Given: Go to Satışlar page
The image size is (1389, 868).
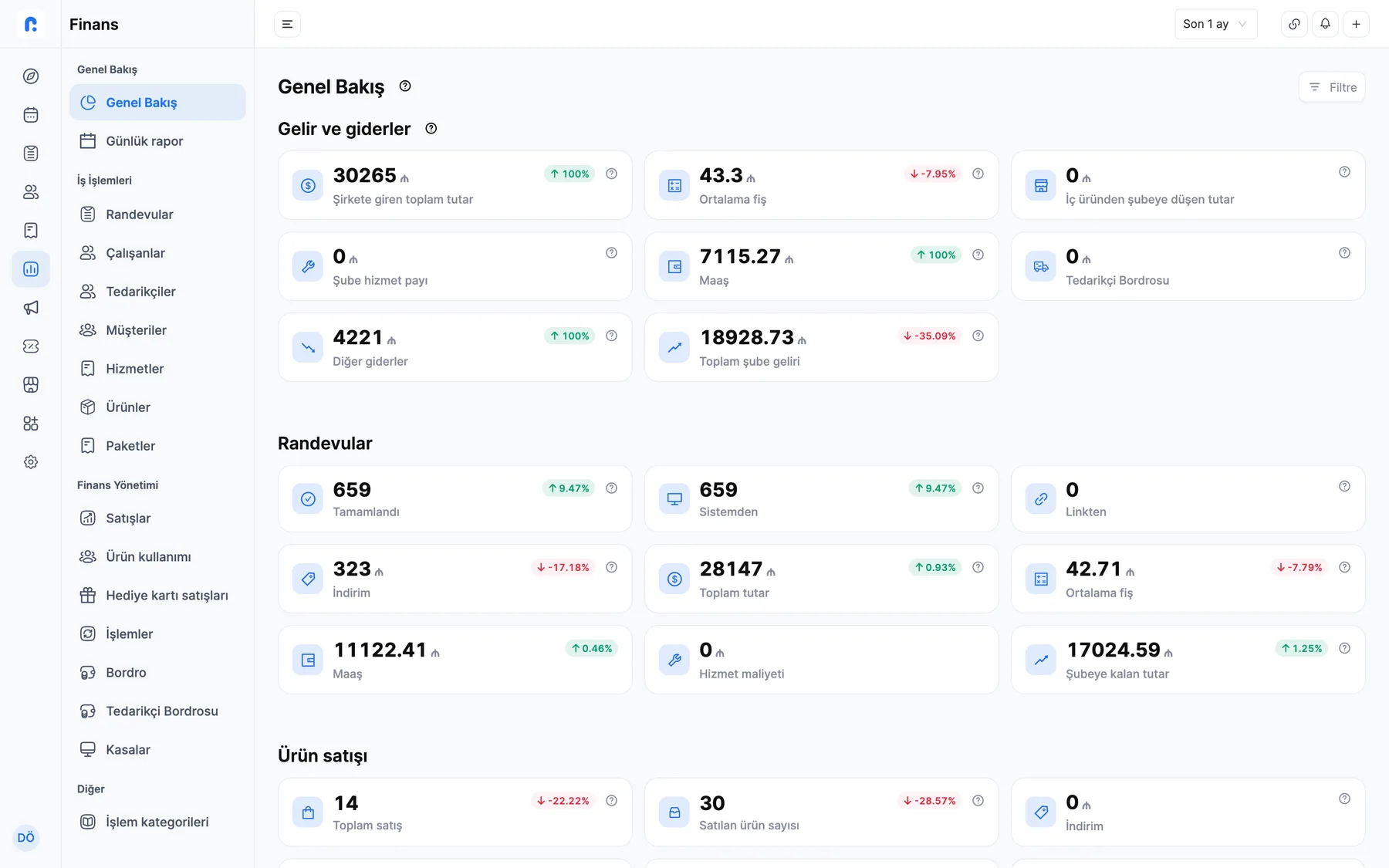Looking at the screenshot, I should click(x=157, y=518).
